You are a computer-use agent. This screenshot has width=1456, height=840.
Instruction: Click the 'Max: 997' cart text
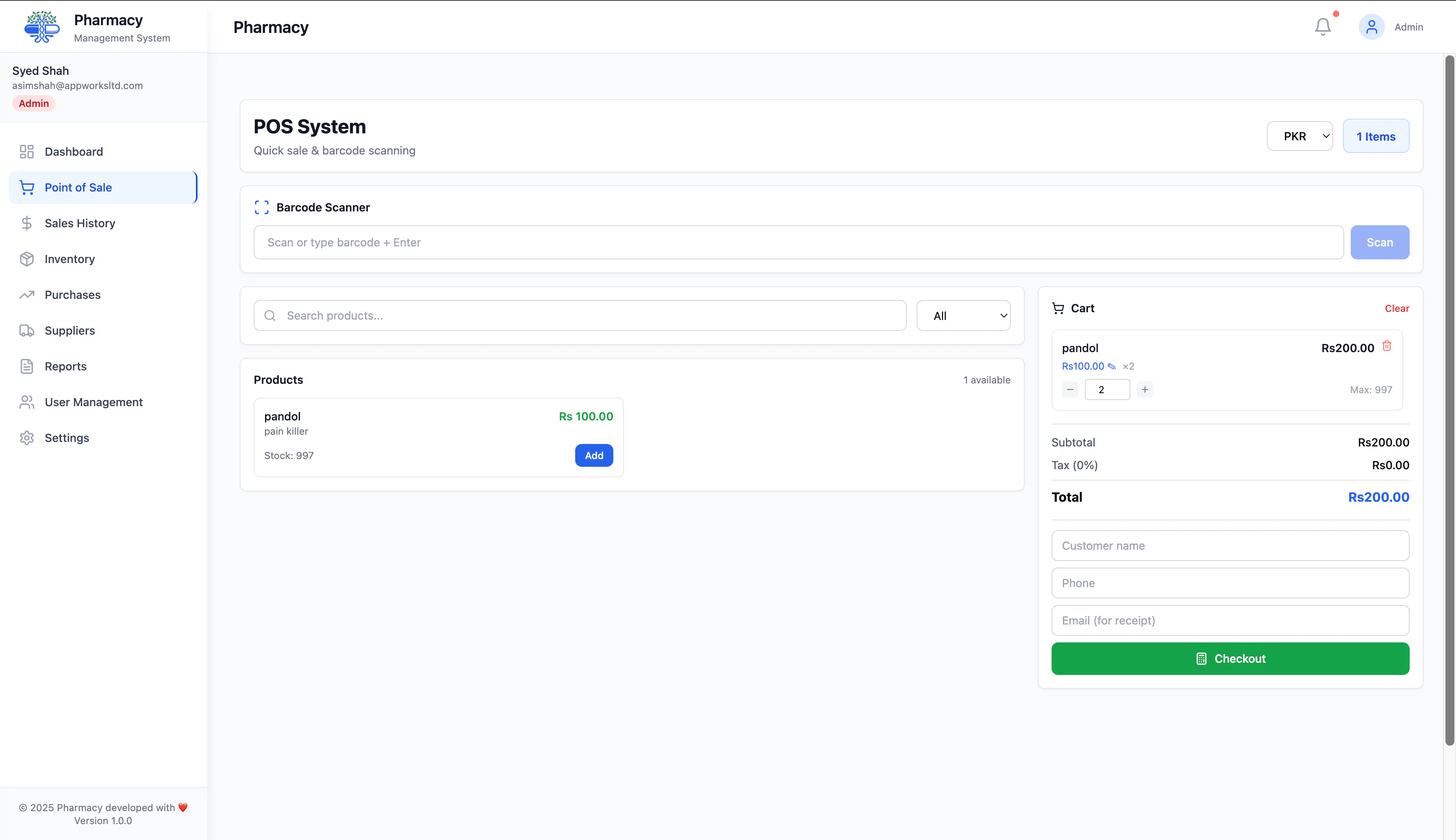point(1371,390)
